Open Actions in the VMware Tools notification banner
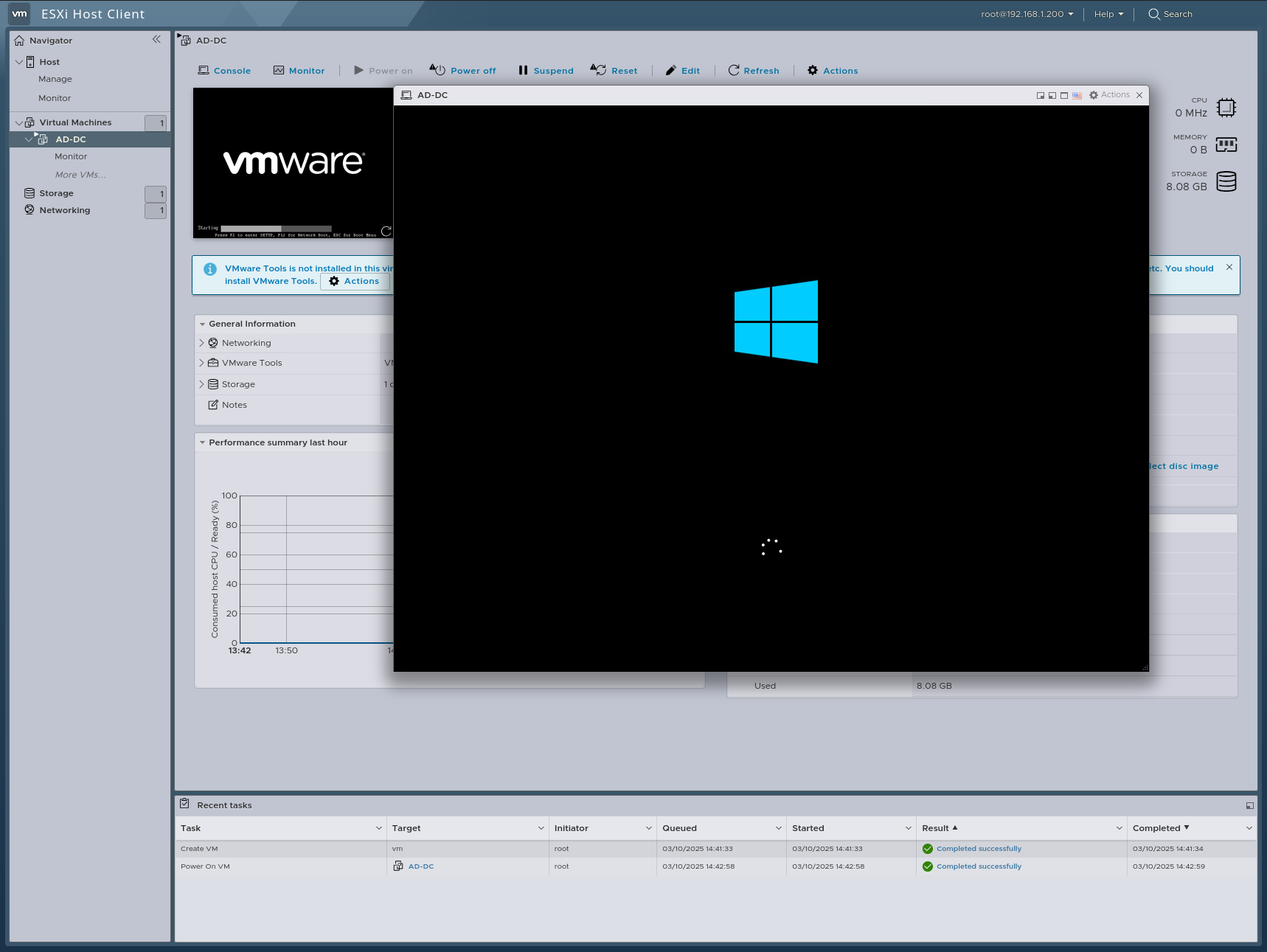1267x952 pixels. pyautogui.click(x=355, y=281)
